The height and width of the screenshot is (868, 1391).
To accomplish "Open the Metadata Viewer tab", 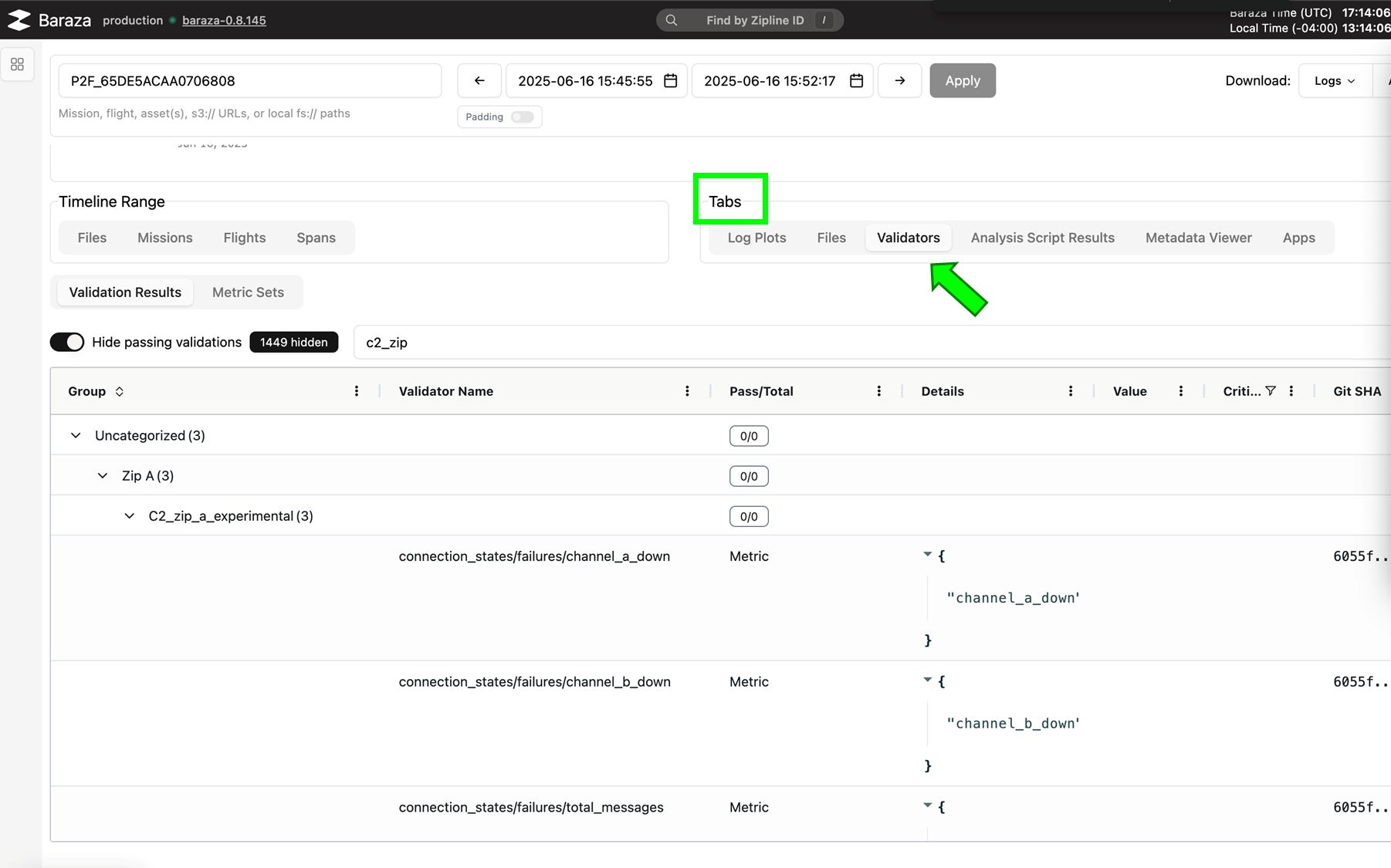I will click(1198, 238).
